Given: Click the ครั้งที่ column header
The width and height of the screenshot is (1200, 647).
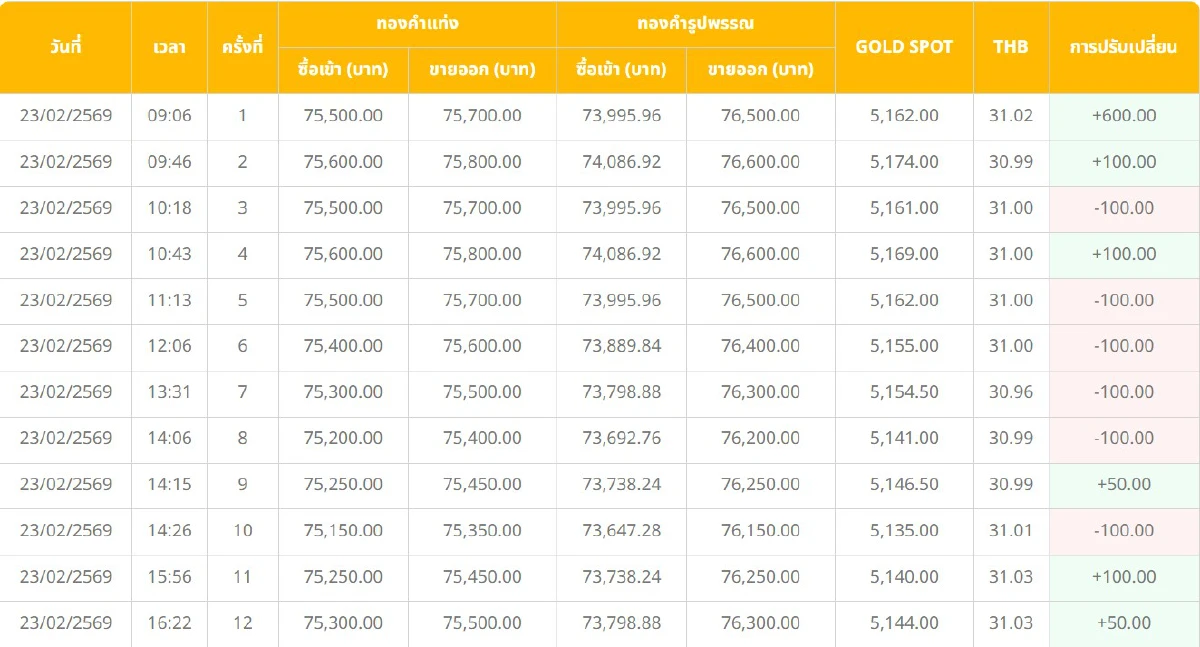Looking at the screenshot, I should point(242,47).
